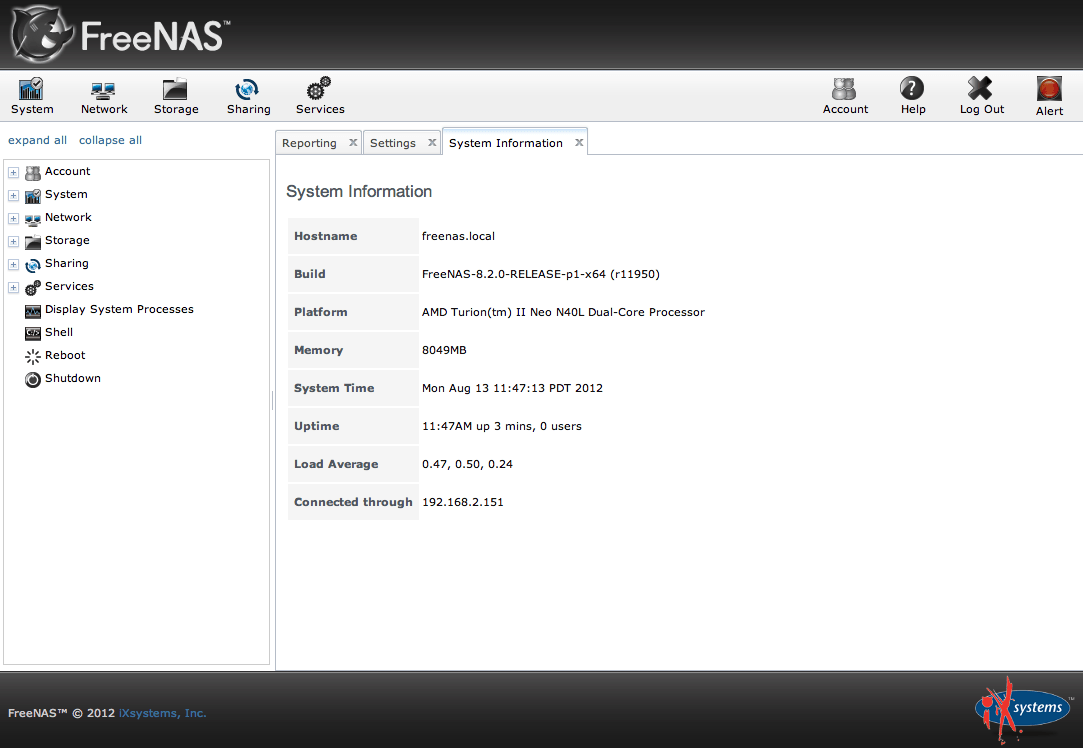The height and width of the screenshot is (748, 1083).
Task: Click the Reboot spinner icon
Action: pos(32,356)
